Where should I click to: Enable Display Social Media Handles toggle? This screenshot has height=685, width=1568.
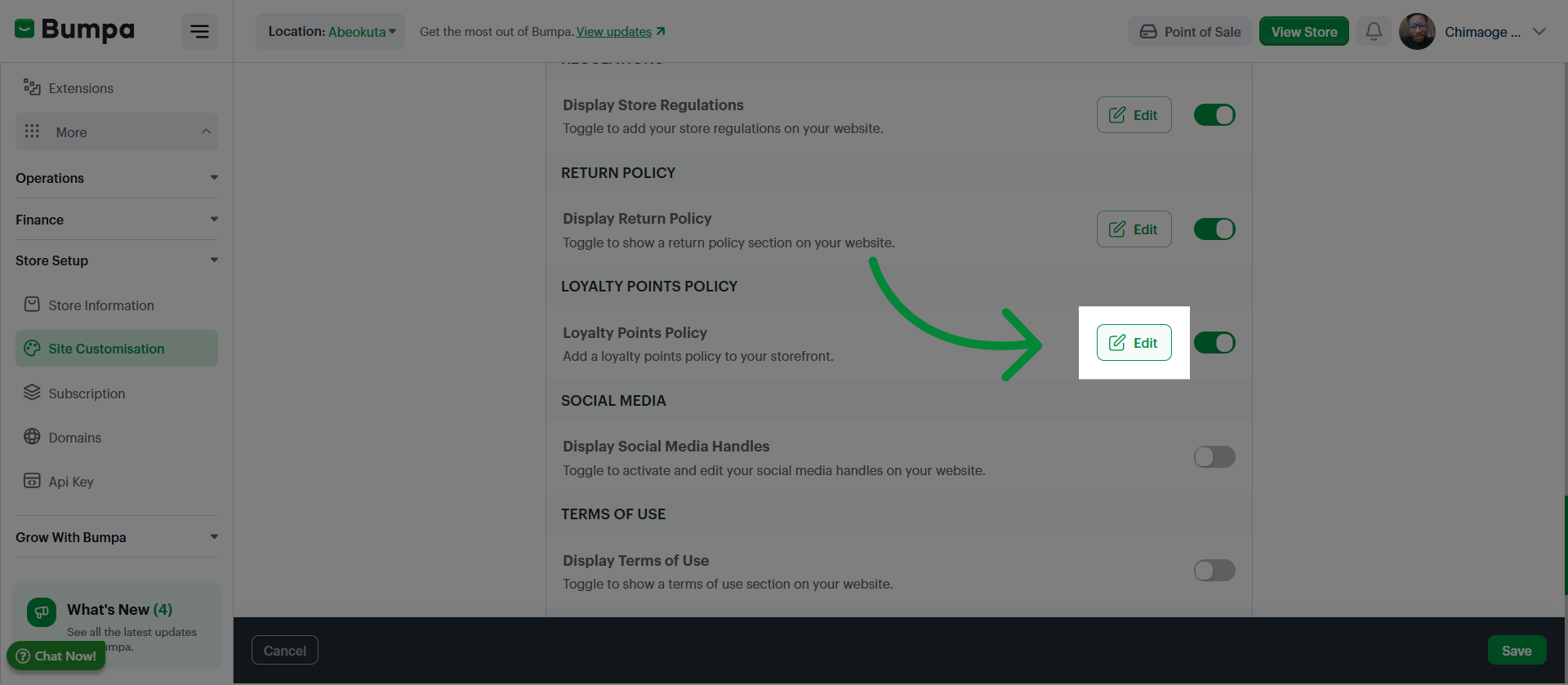[x=1214, y=456]
